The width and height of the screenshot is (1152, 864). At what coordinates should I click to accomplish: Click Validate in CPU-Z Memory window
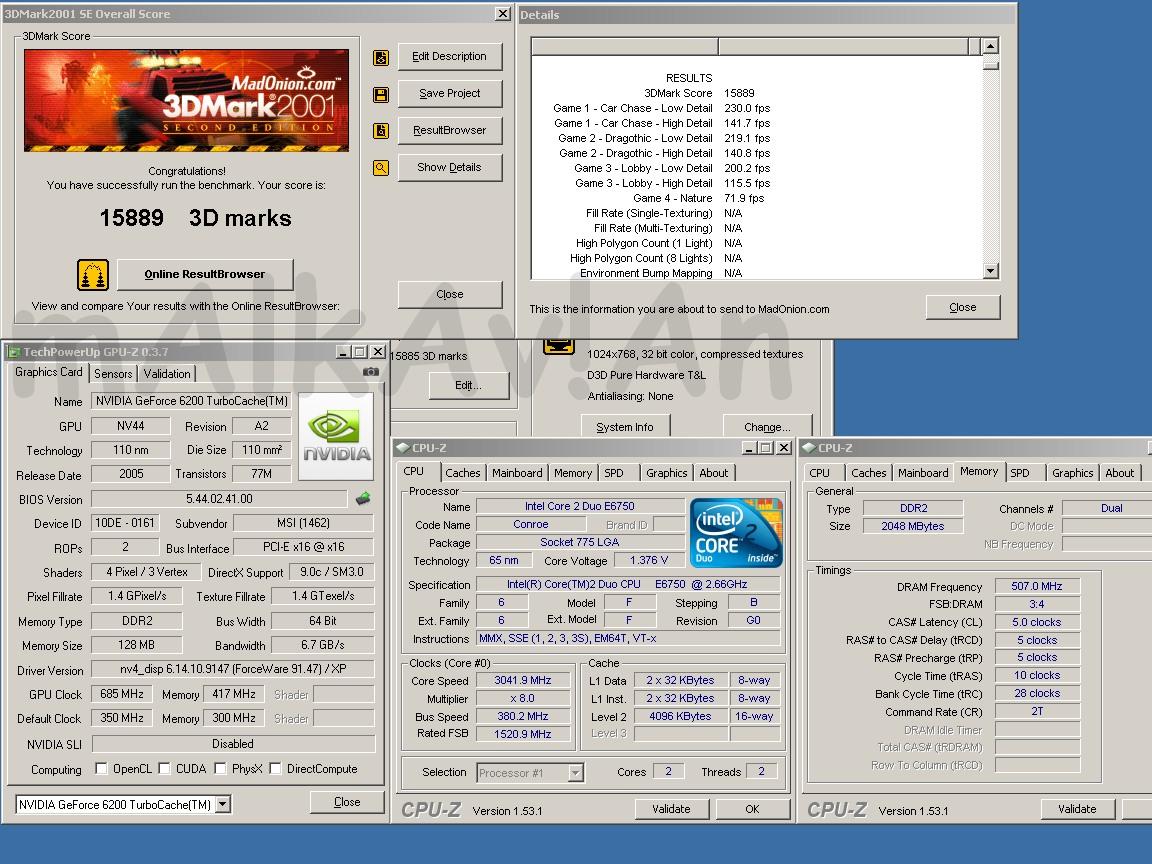[x=1077, y=809]
